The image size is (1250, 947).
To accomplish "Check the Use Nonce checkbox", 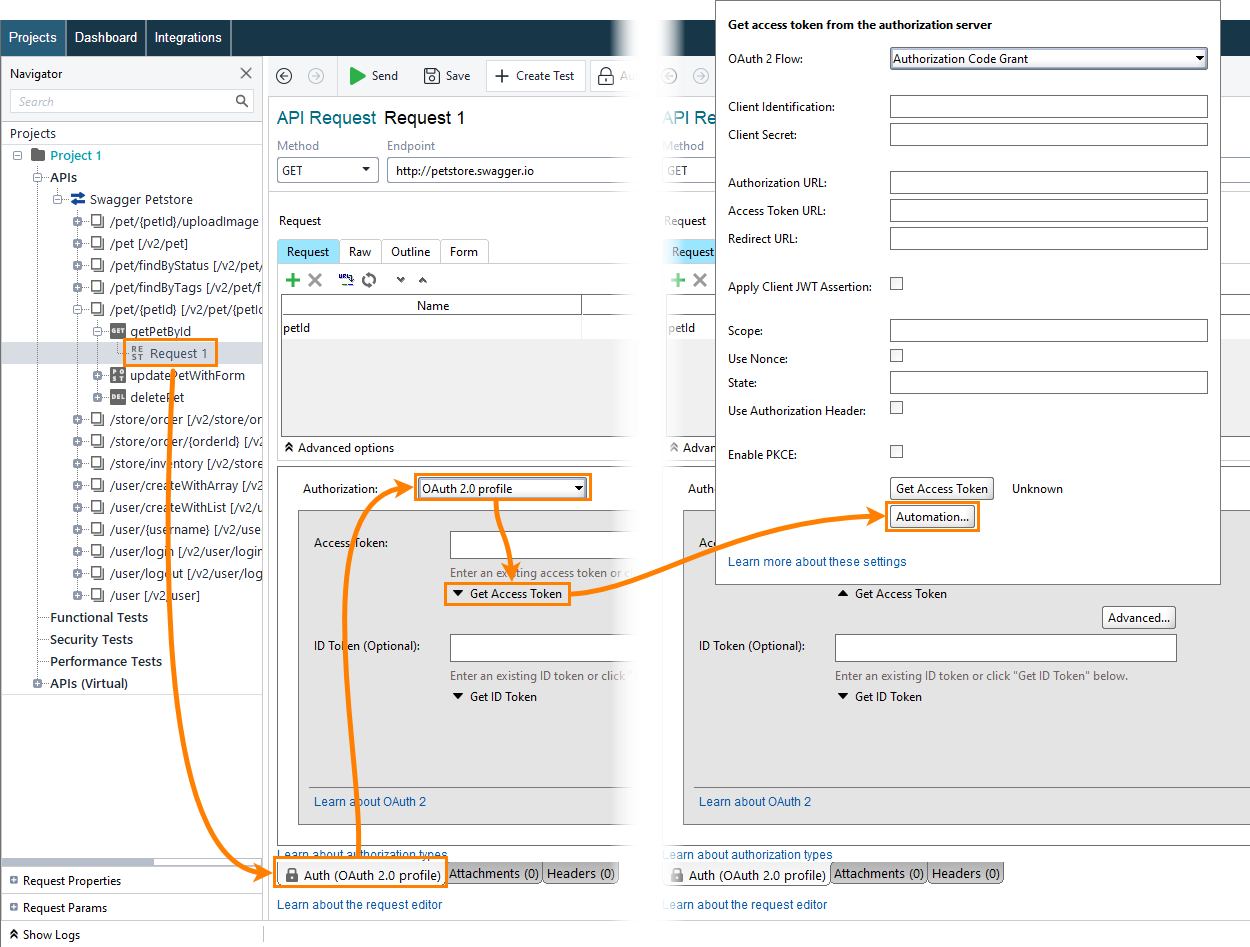I will coord(897,356).
